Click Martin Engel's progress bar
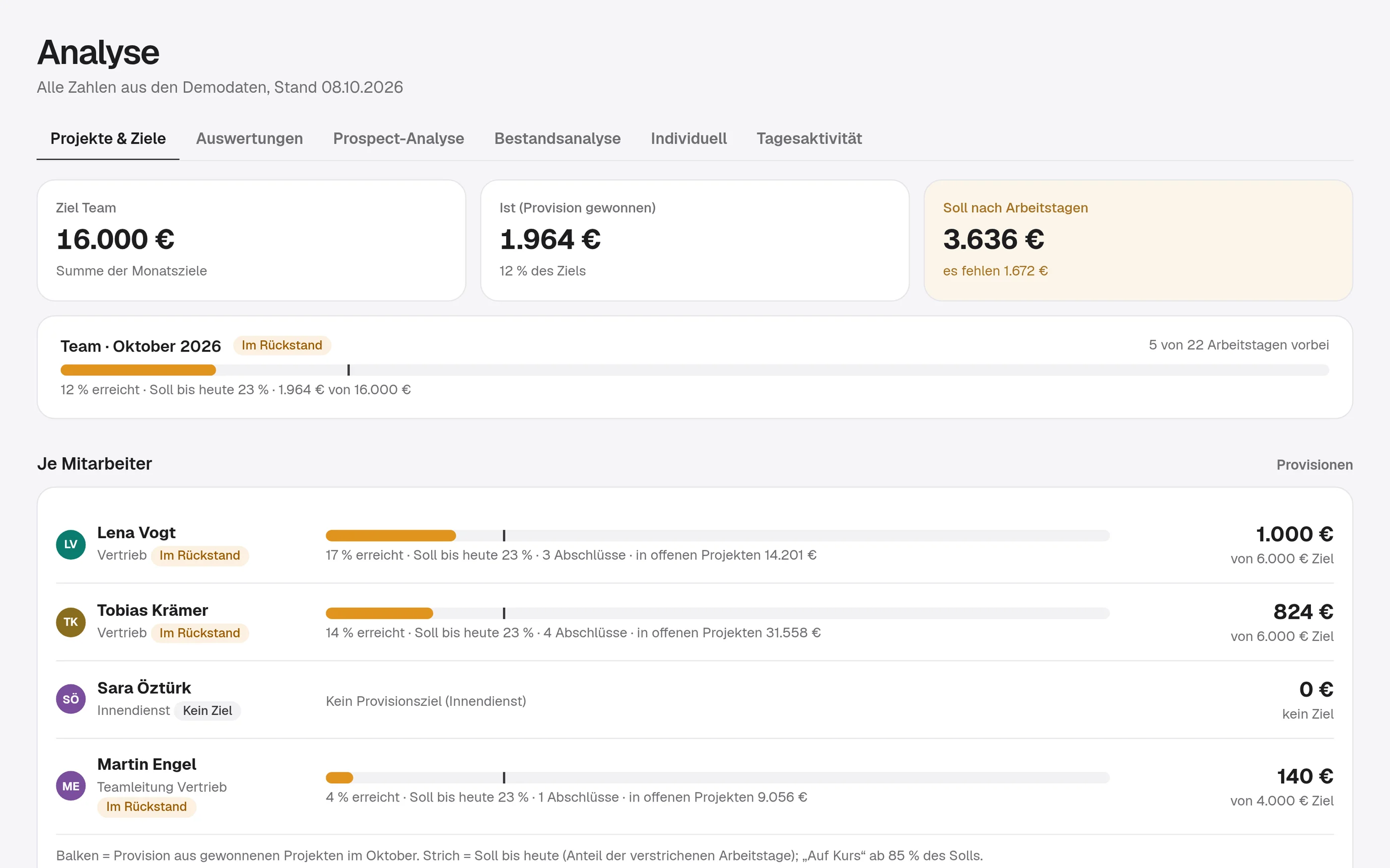Image resolution: width=1390 pixels, height=868 pixels. pyautogui.click(x=717, y=778)
